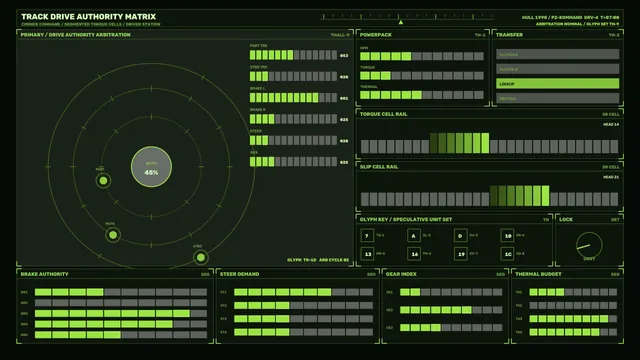Click the TRACK DRIVE AUTHORITY MATRIX heading
The image size is (640, 360).
coord(89,17)
